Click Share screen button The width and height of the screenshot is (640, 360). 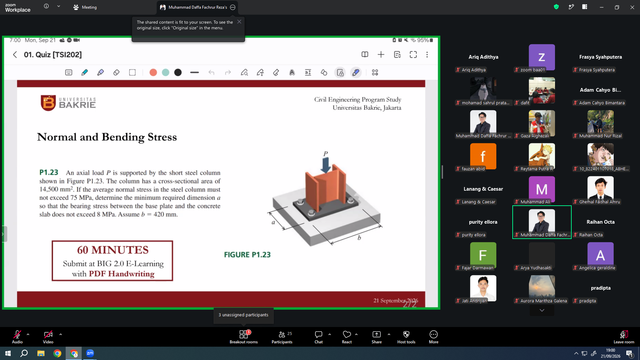click(x=376, y=337)
